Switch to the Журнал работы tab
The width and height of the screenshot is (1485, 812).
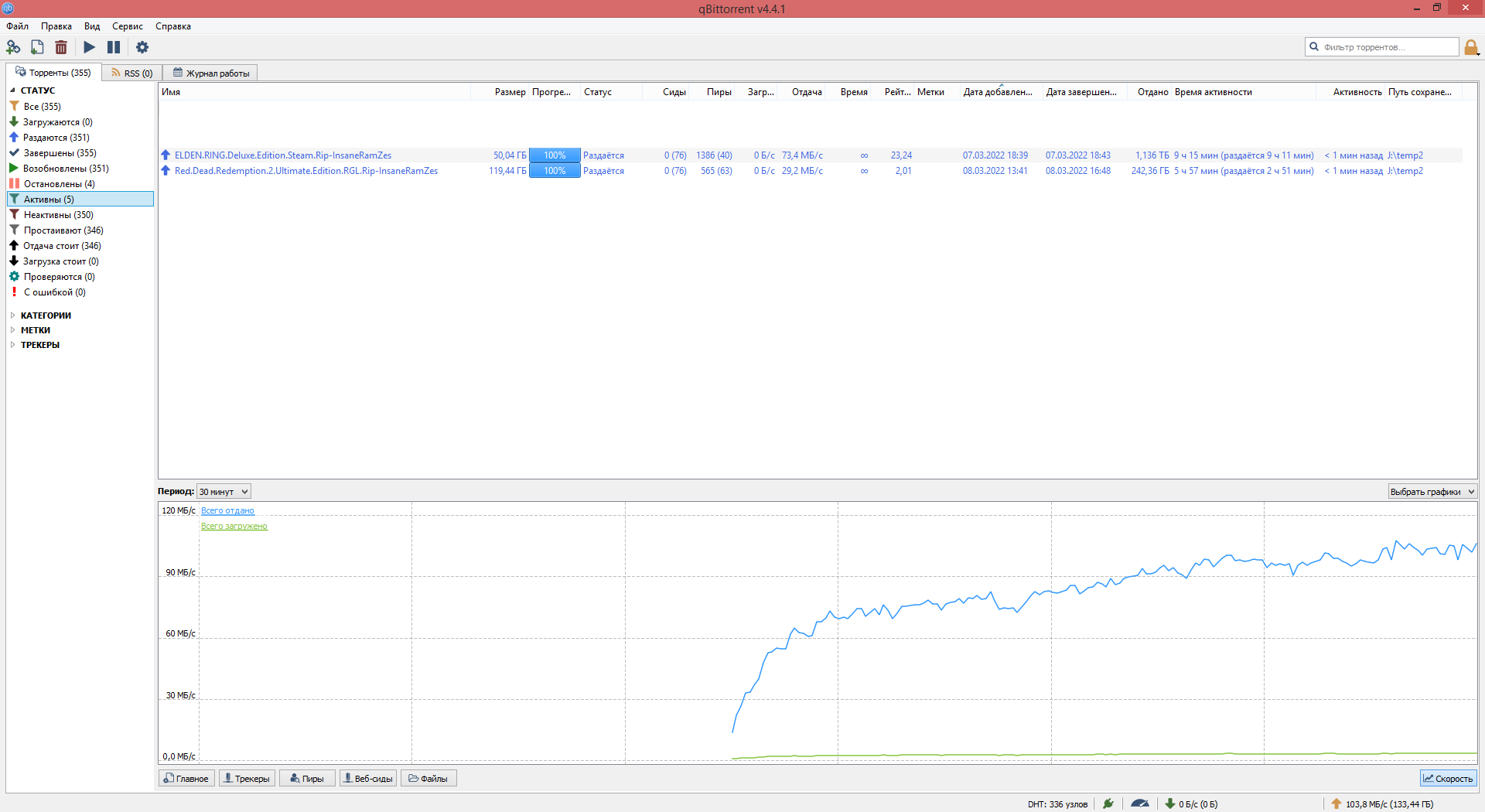[x=210, y=73]
